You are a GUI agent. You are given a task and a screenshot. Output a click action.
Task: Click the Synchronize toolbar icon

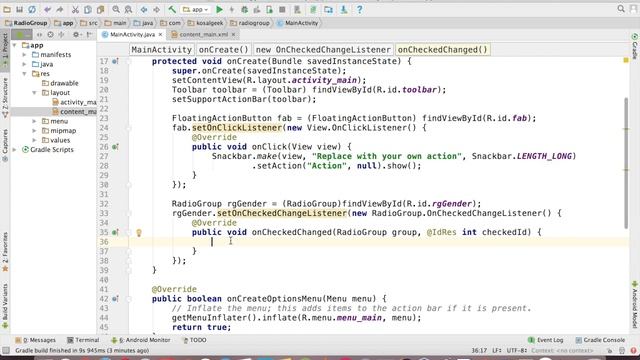[x=32, y=9]
